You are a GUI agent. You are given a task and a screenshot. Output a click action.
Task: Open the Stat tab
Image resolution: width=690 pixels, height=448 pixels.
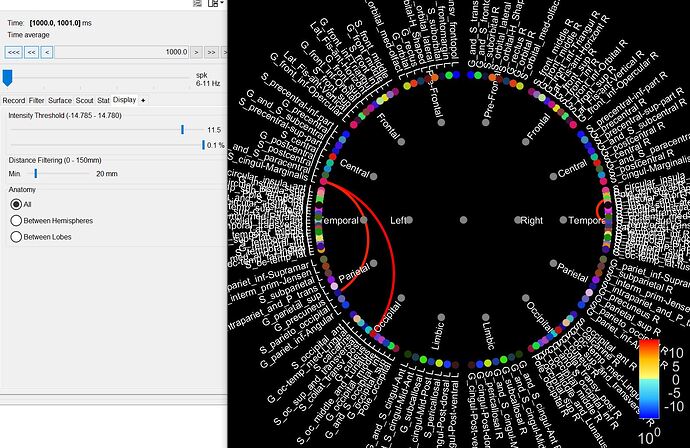click(103, 100)
